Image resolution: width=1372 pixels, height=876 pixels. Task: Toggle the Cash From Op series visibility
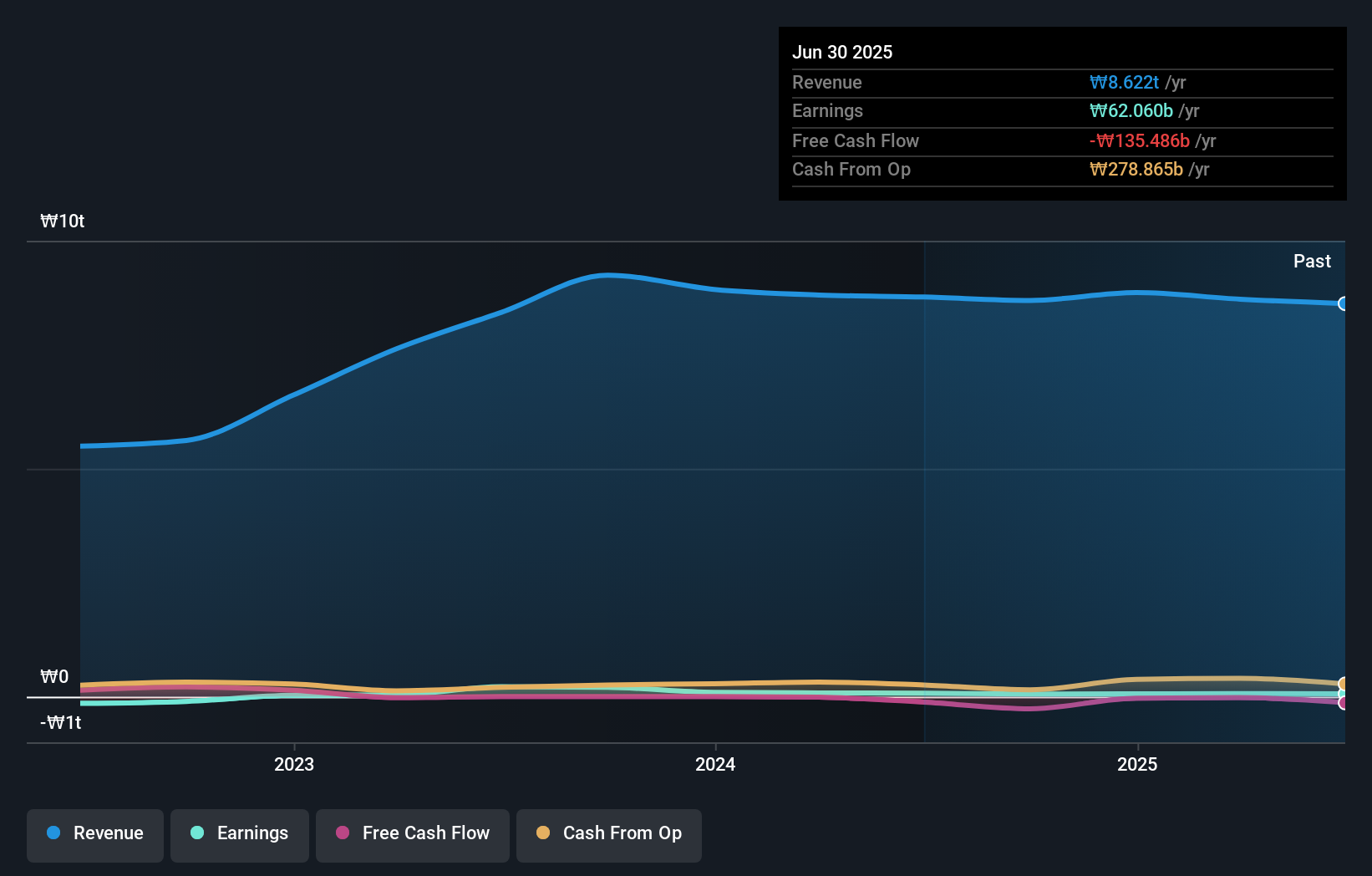pos(608,833)
